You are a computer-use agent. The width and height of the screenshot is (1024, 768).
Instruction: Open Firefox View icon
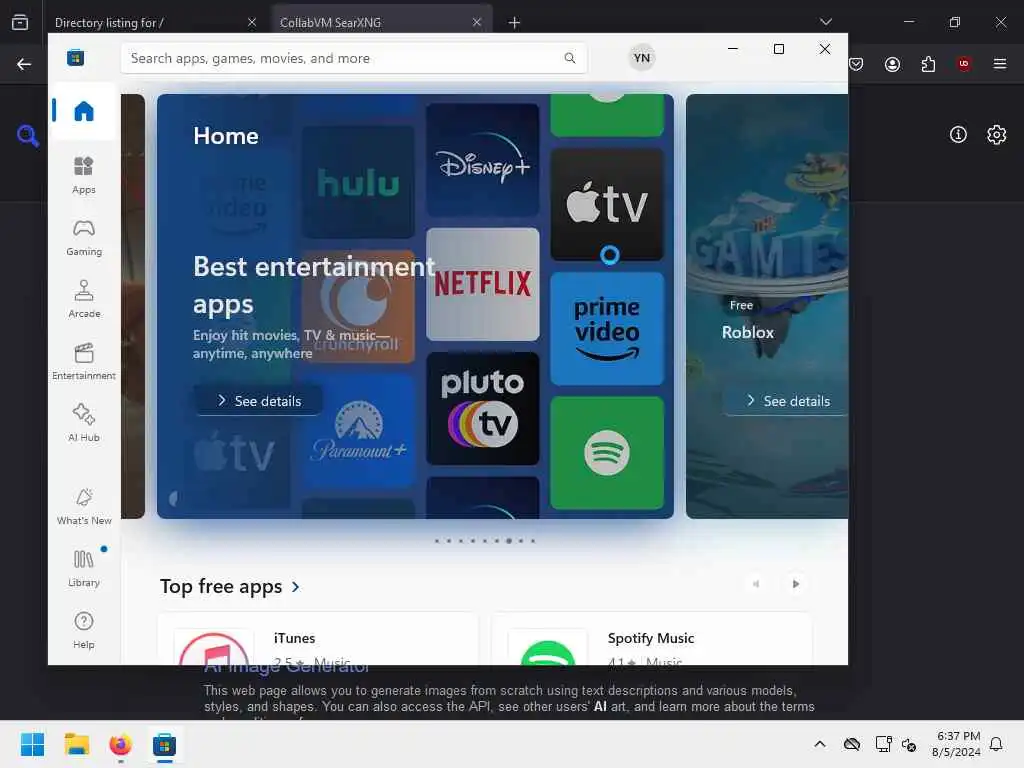pos(20,22)
